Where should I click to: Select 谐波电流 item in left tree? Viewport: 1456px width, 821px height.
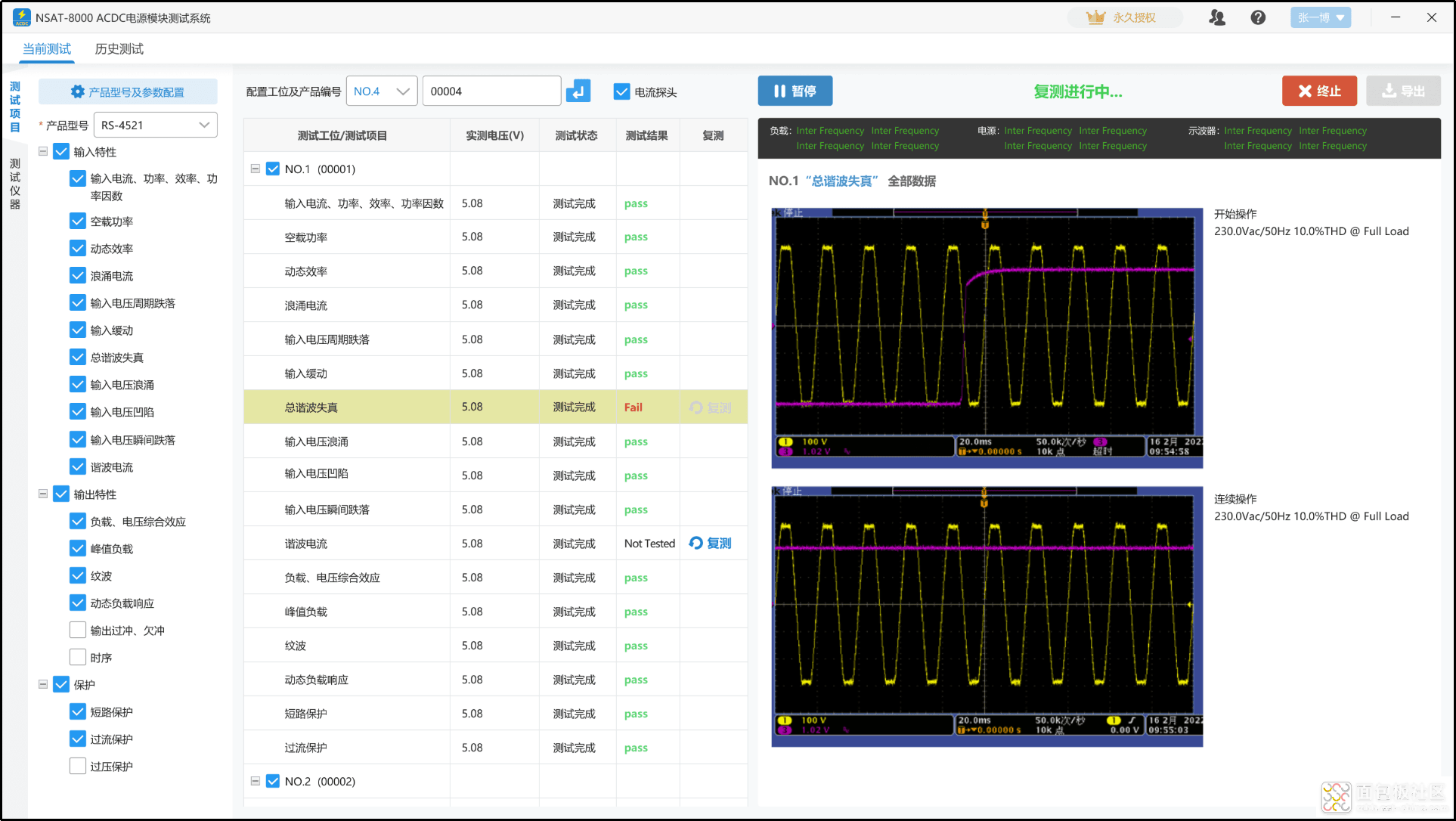click(112, 467)
